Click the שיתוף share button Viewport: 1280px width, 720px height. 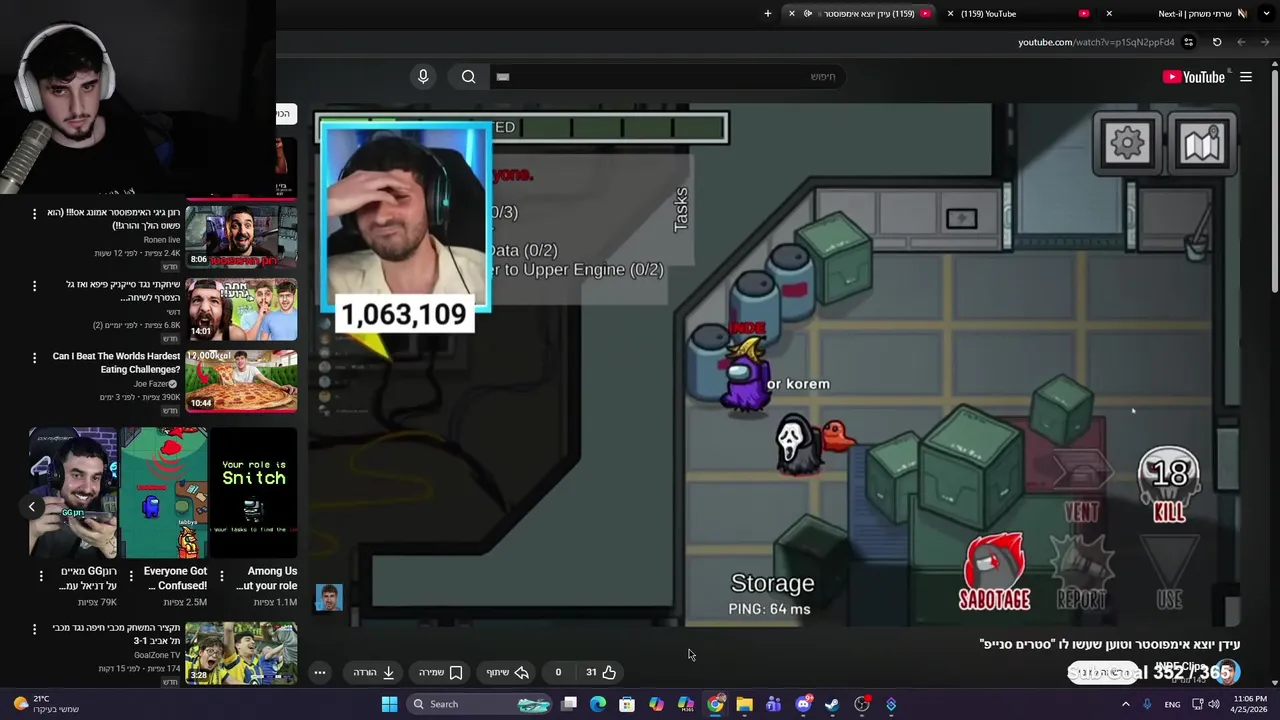[x=507, y=672]
